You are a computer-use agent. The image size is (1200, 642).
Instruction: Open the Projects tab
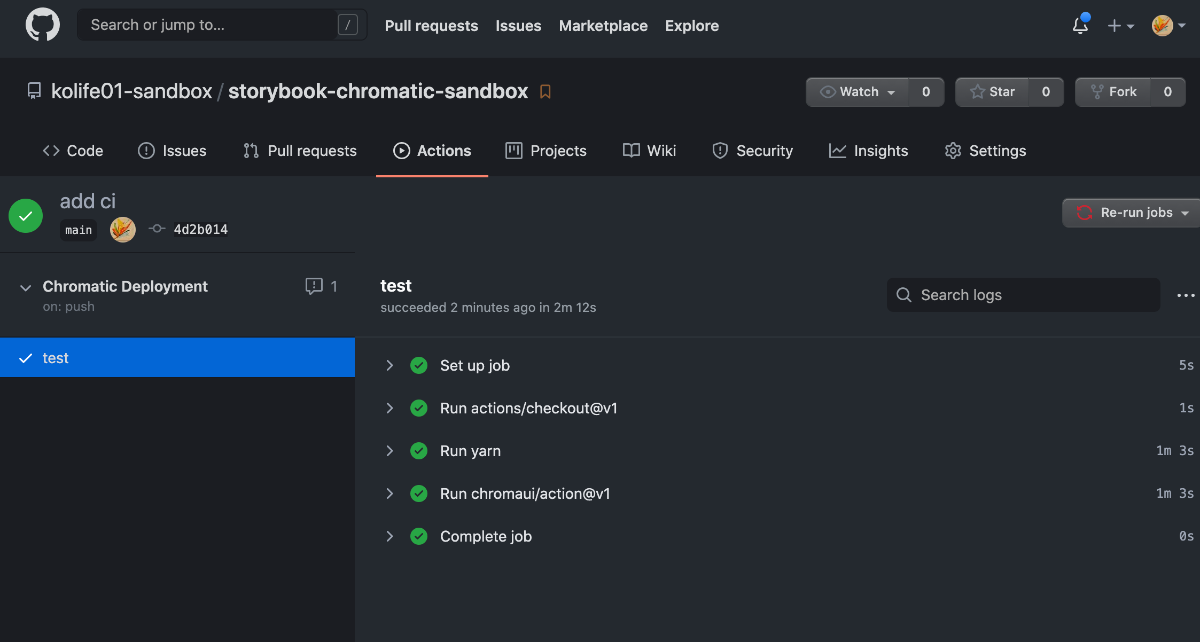[x=546, y=151]
